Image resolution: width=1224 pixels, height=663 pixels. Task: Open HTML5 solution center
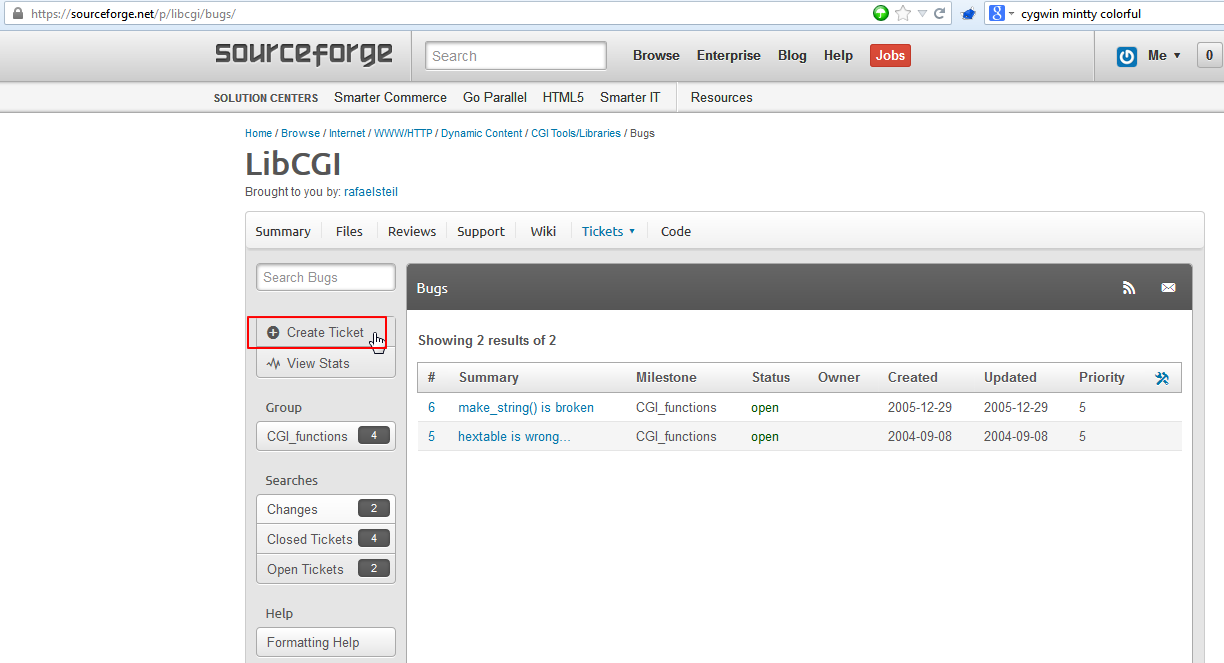pos(563,97)
